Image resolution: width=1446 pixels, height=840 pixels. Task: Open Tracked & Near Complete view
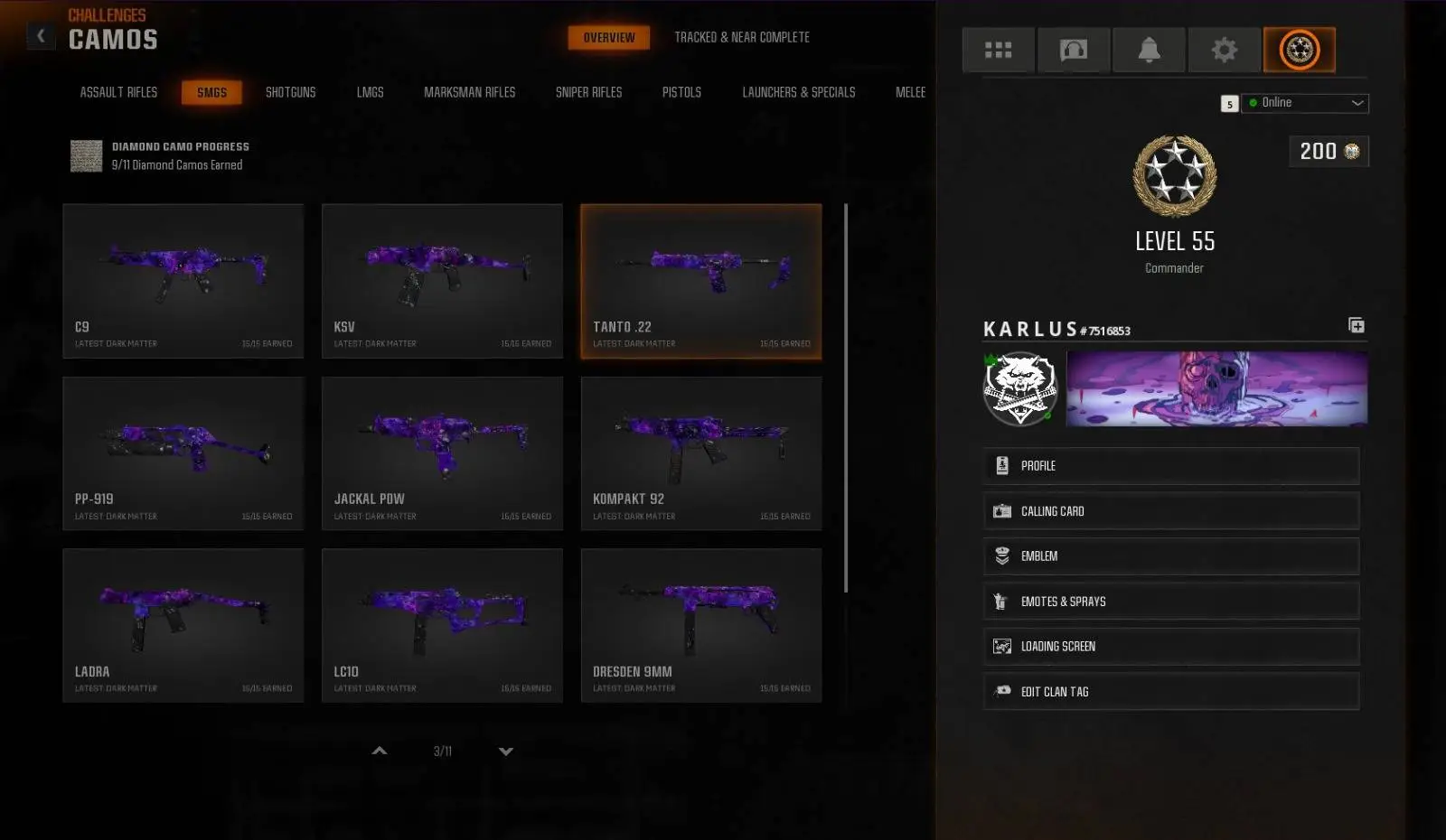pyautogui.click(x=742, y=37)
